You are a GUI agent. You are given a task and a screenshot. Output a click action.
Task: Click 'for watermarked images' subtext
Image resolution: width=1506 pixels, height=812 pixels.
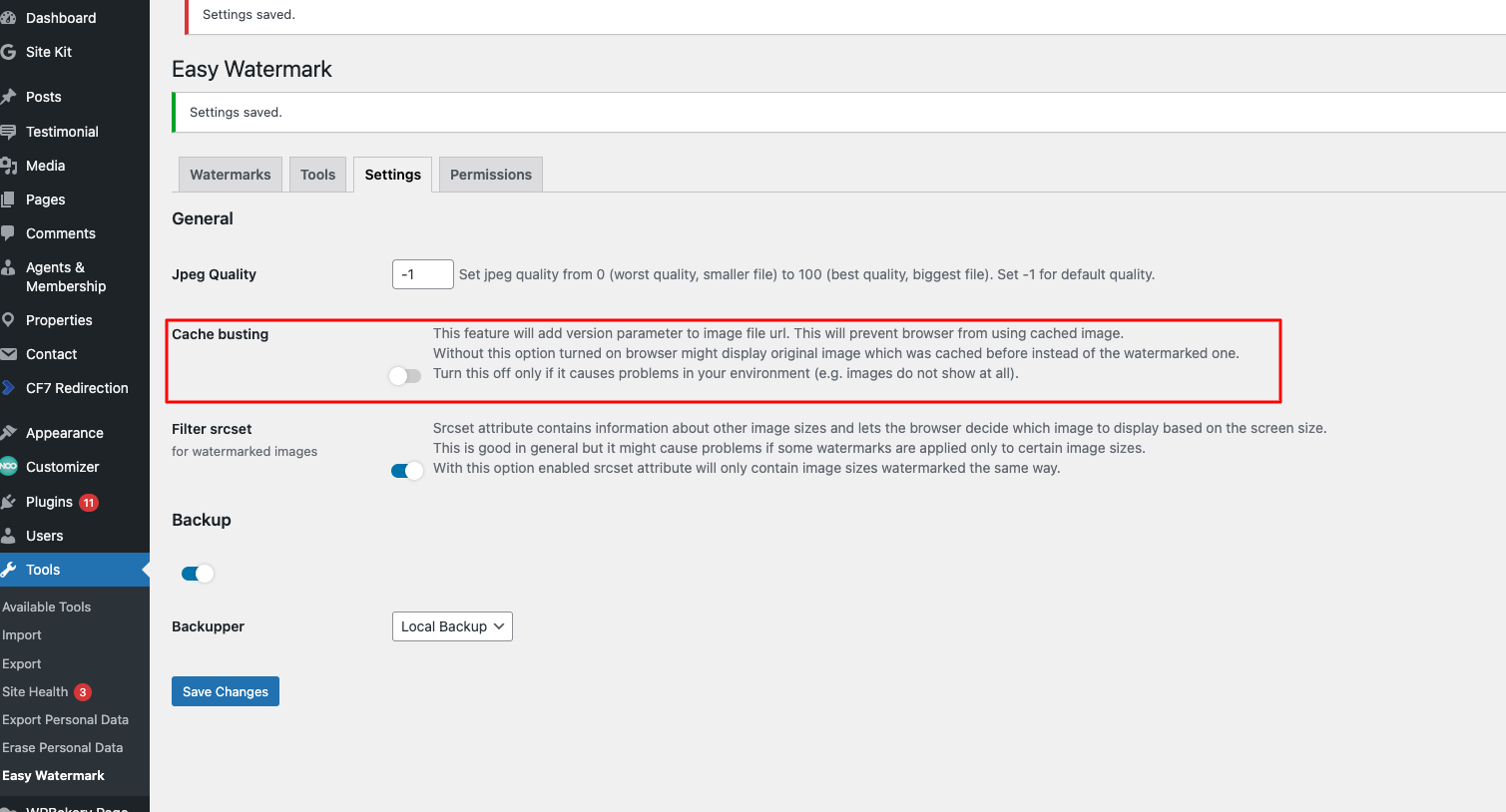tap(245, 451)
